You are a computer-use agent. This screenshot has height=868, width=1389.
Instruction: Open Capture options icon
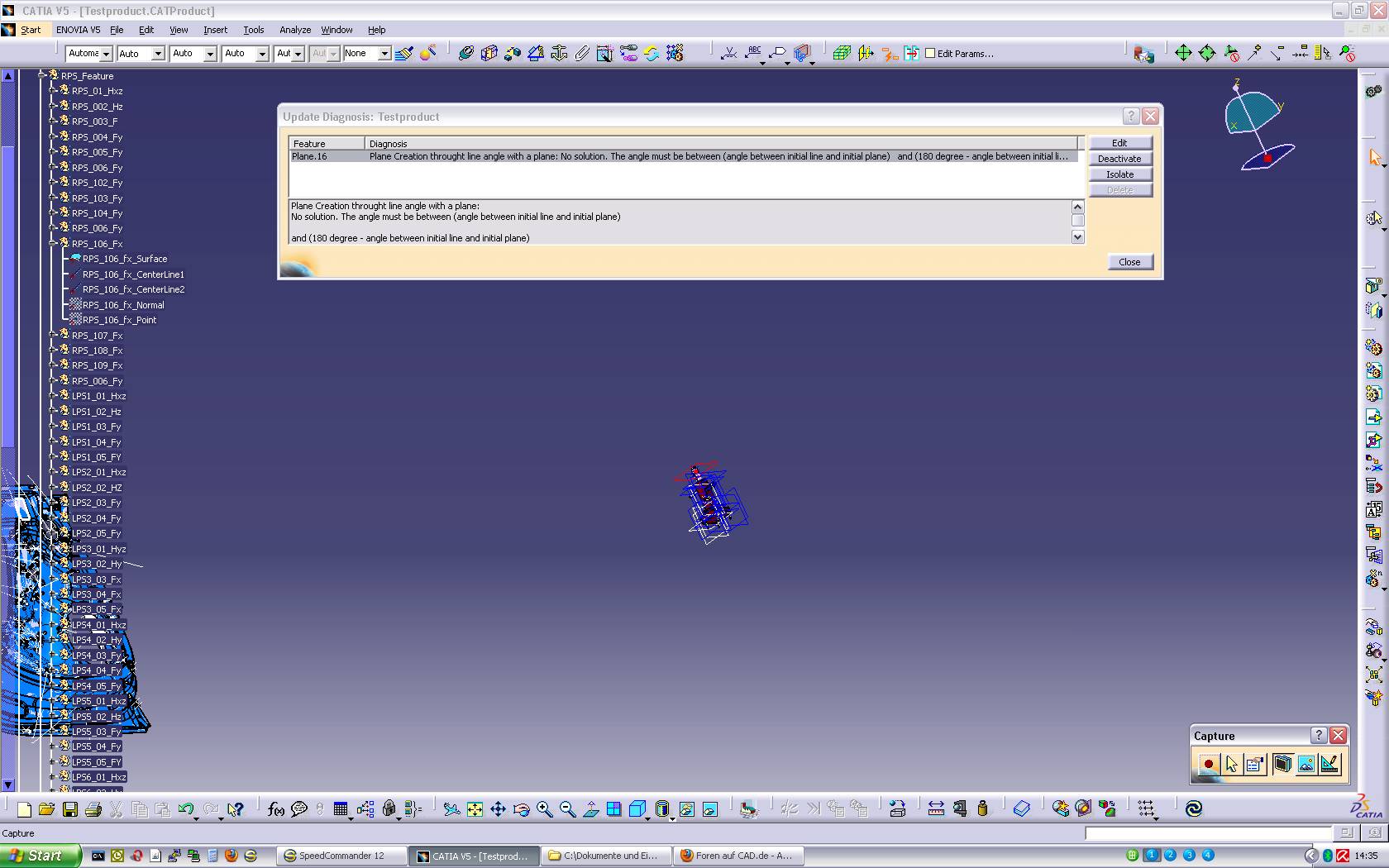pos(1255,764)
